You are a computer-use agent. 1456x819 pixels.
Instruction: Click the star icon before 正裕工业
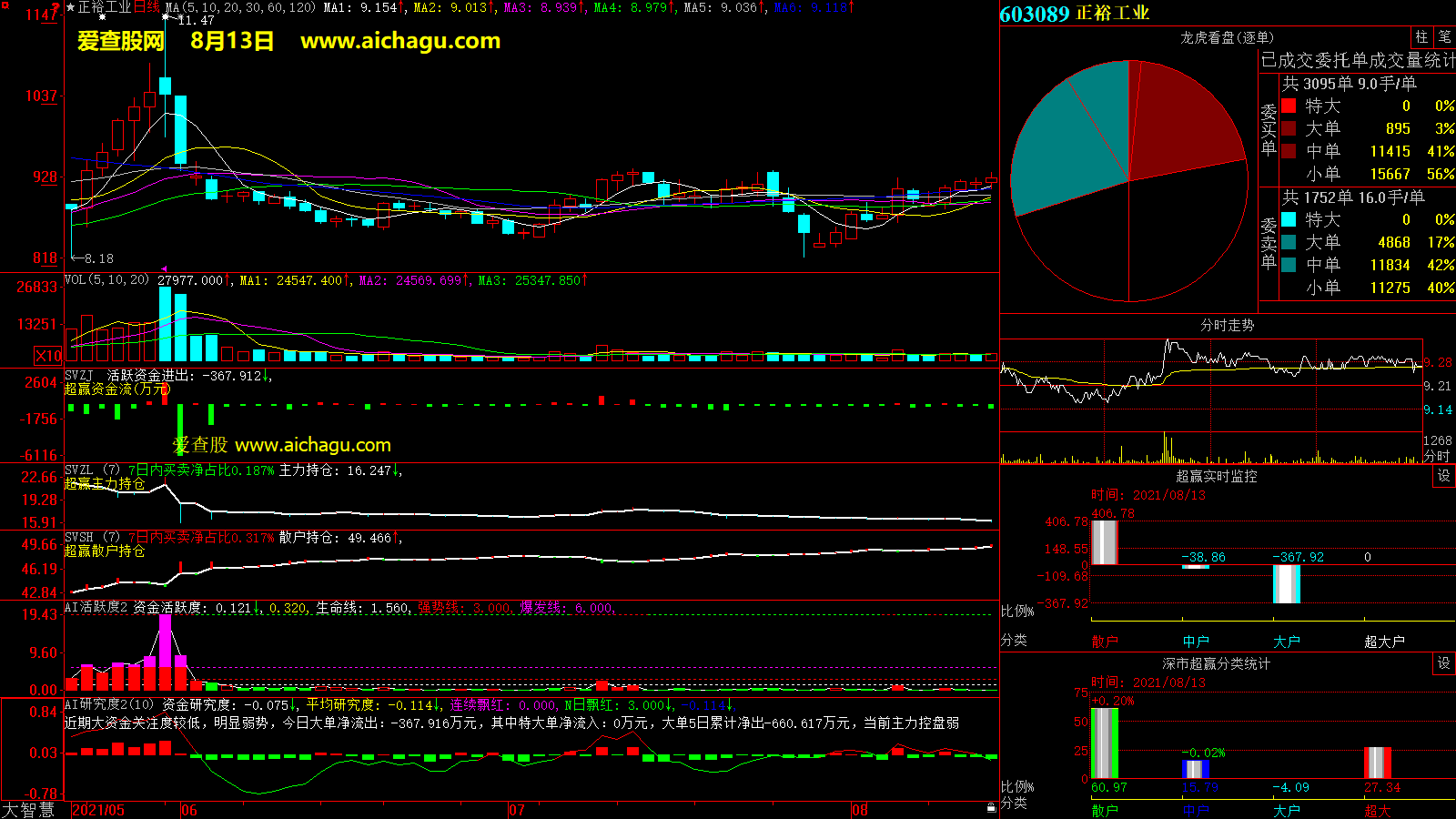[70, 7]
